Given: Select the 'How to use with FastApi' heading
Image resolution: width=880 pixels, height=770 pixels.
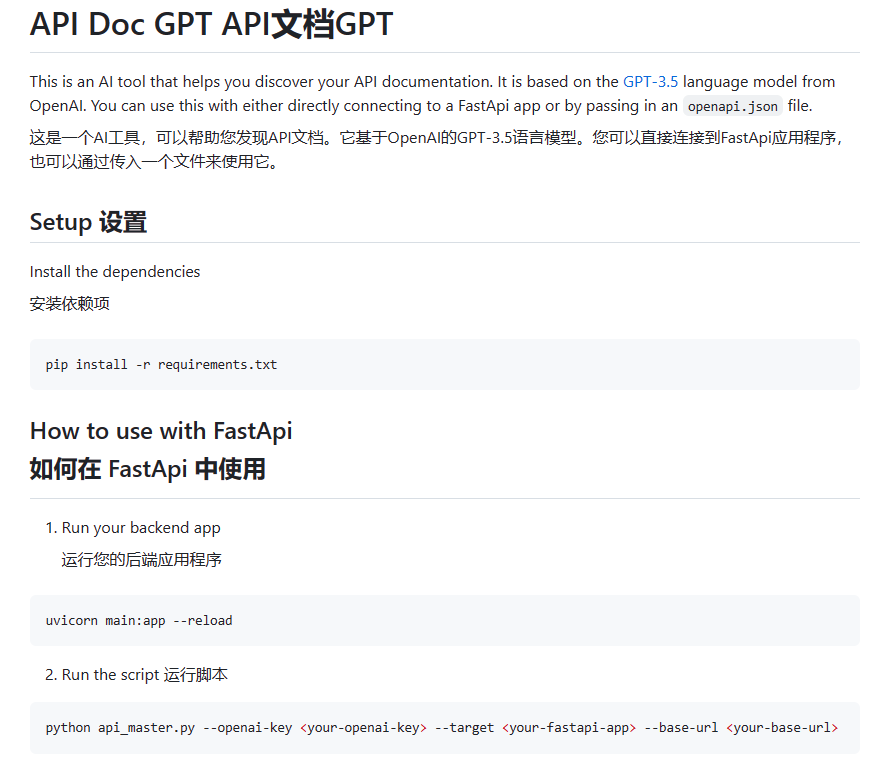Looking at the screenshot, I should point(161,431).
